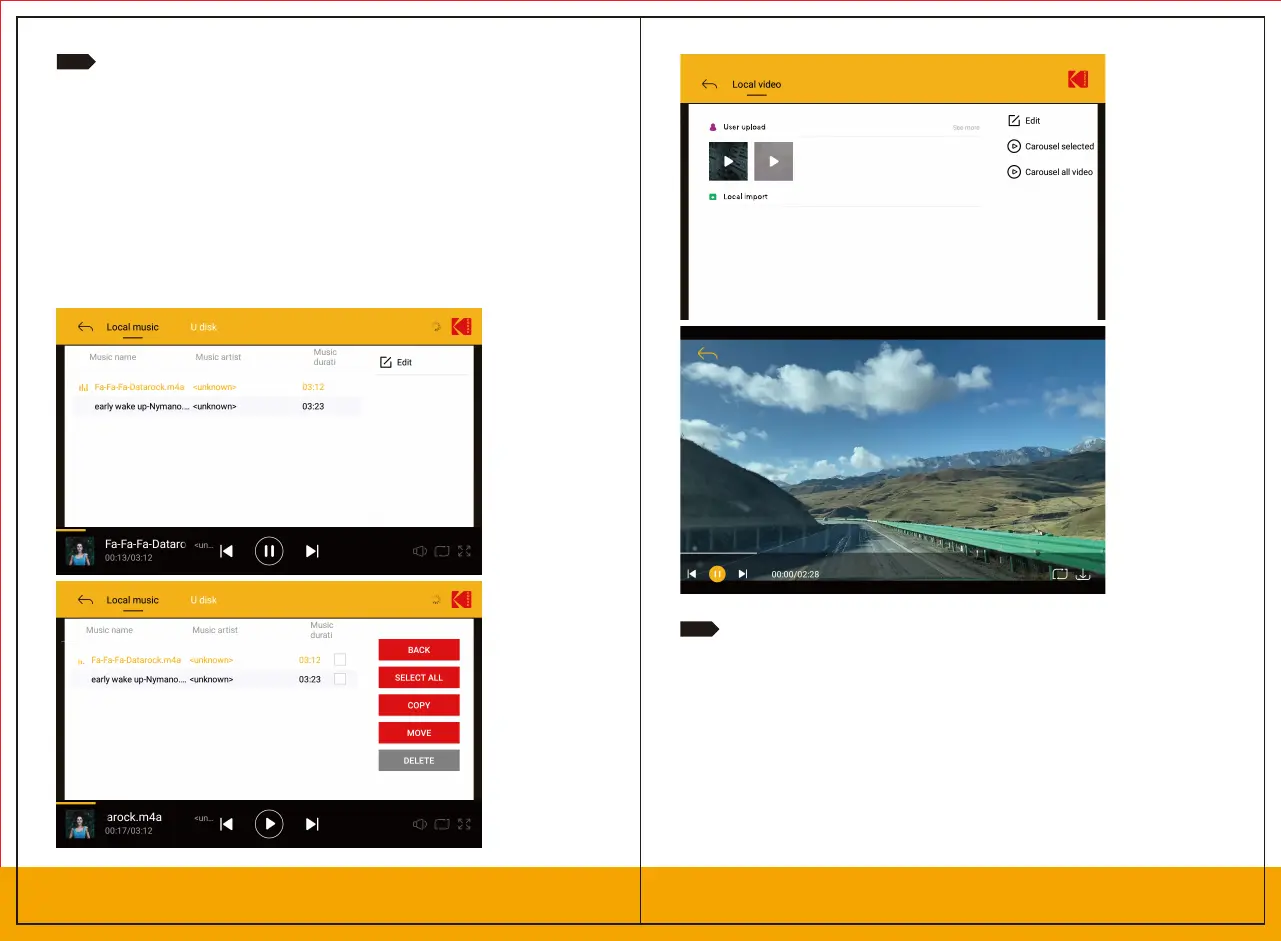Click the Edit icon on Local video screen

pyautogui.click(x=1014, y=121)
